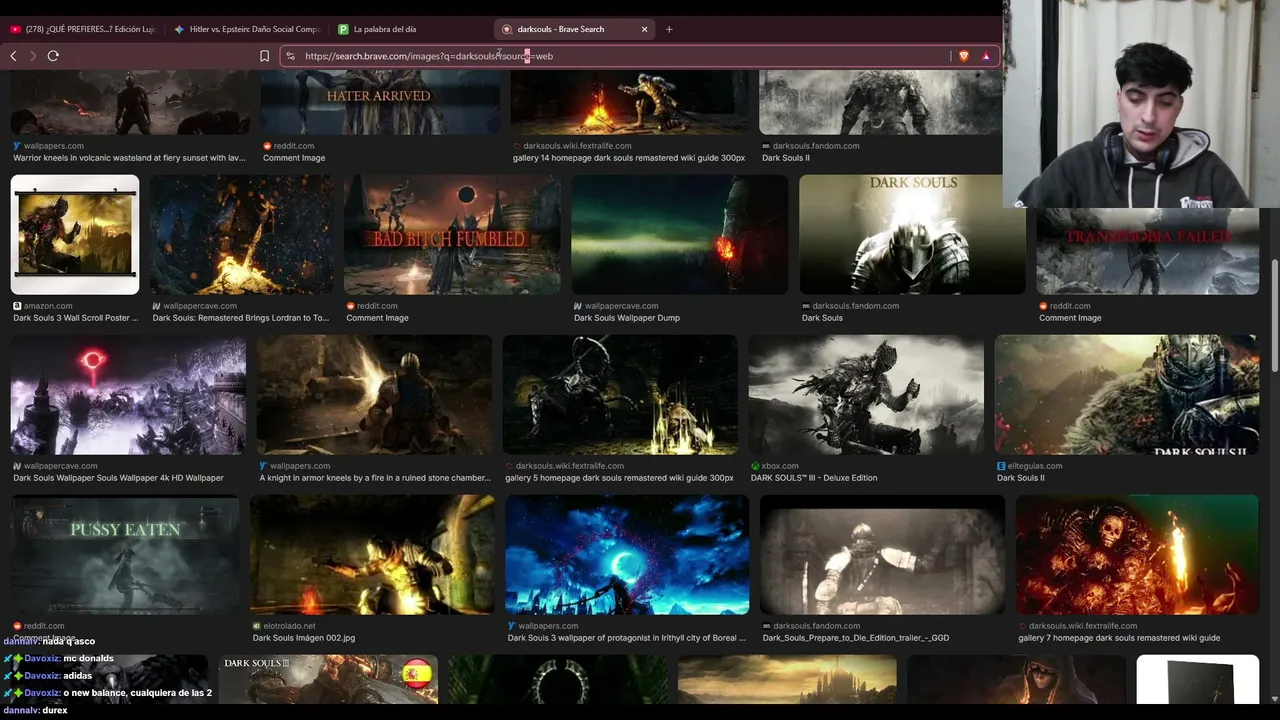The image size is (1280, 720).
Task: Open the Brave Shields lion icon
Action: [x=964, y=56]
